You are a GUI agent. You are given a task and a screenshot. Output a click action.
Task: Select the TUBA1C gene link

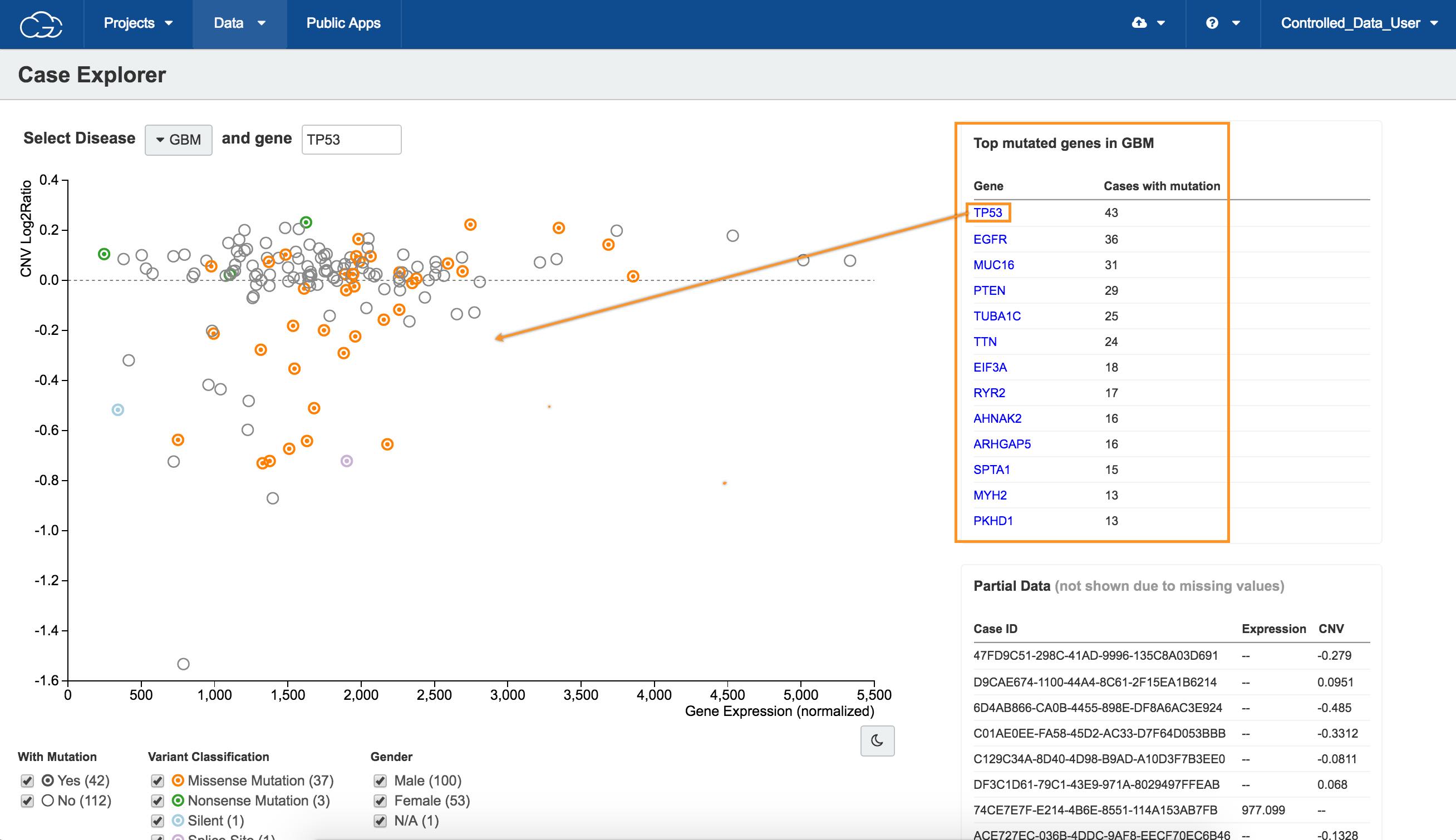(997, 316)
